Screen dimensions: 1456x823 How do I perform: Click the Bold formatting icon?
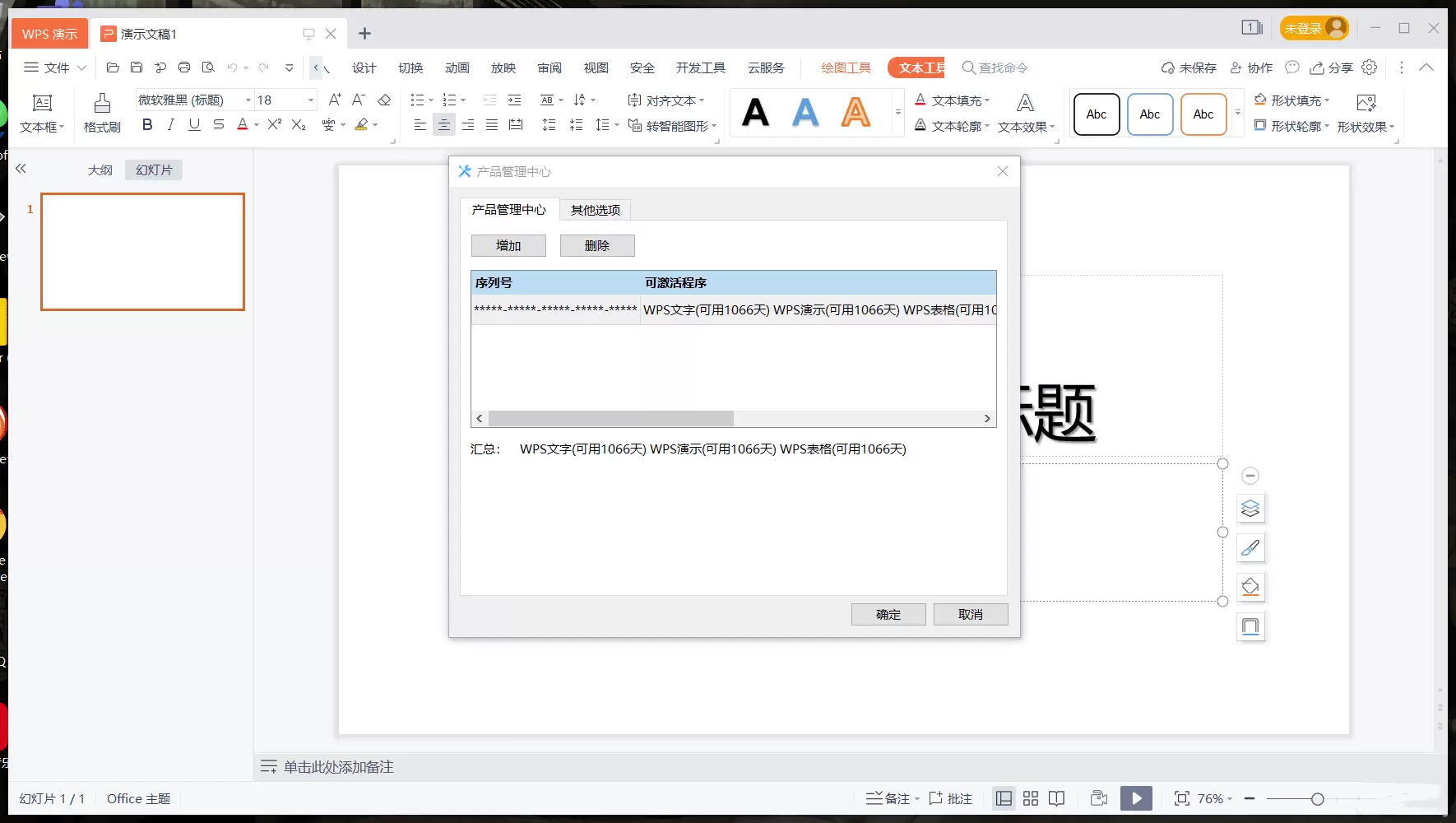click(x=147, y=124)
